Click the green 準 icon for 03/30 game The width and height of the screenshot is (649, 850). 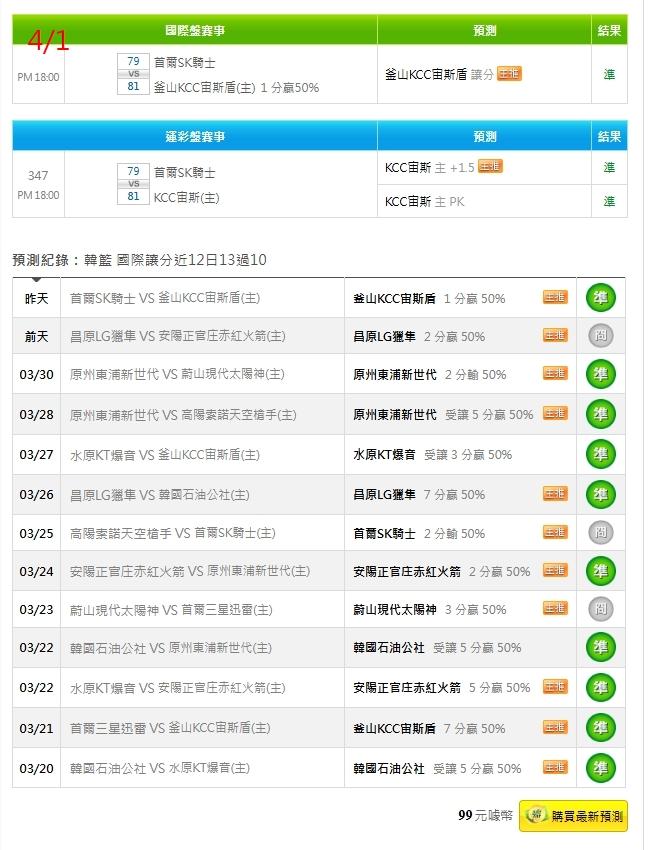point(601,374)
